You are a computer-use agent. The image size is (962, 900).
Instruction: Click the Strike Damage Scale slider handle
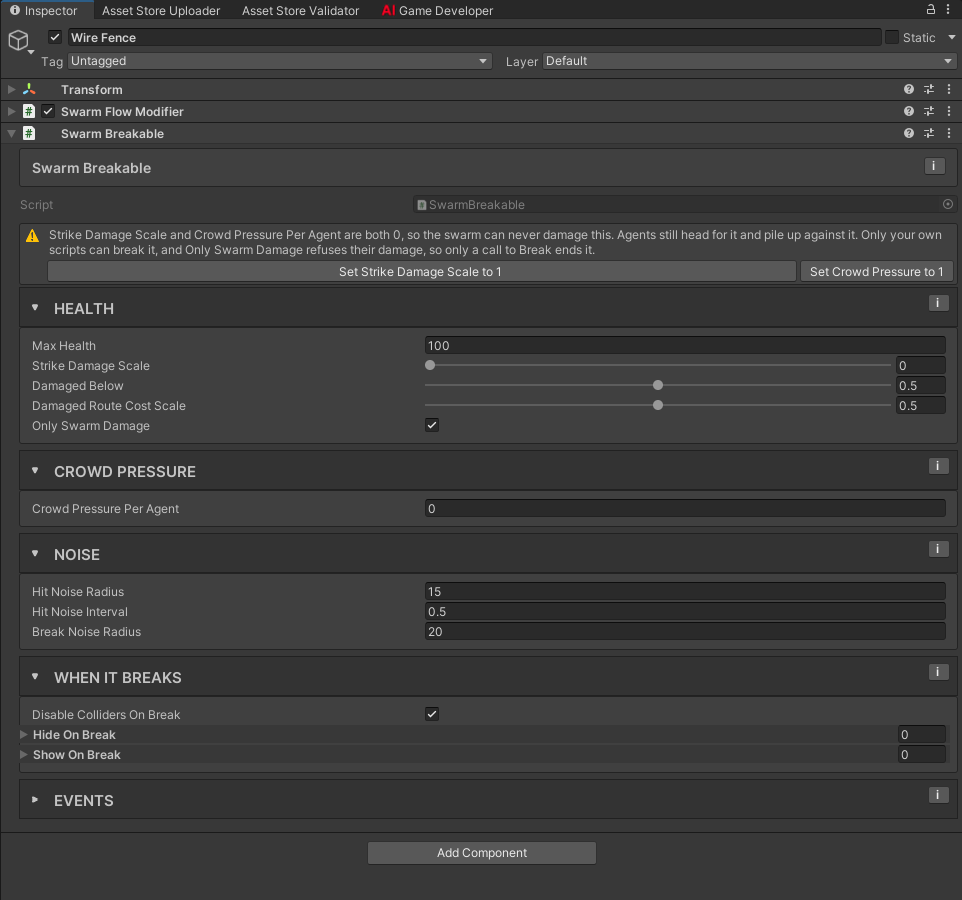(430, 365)
